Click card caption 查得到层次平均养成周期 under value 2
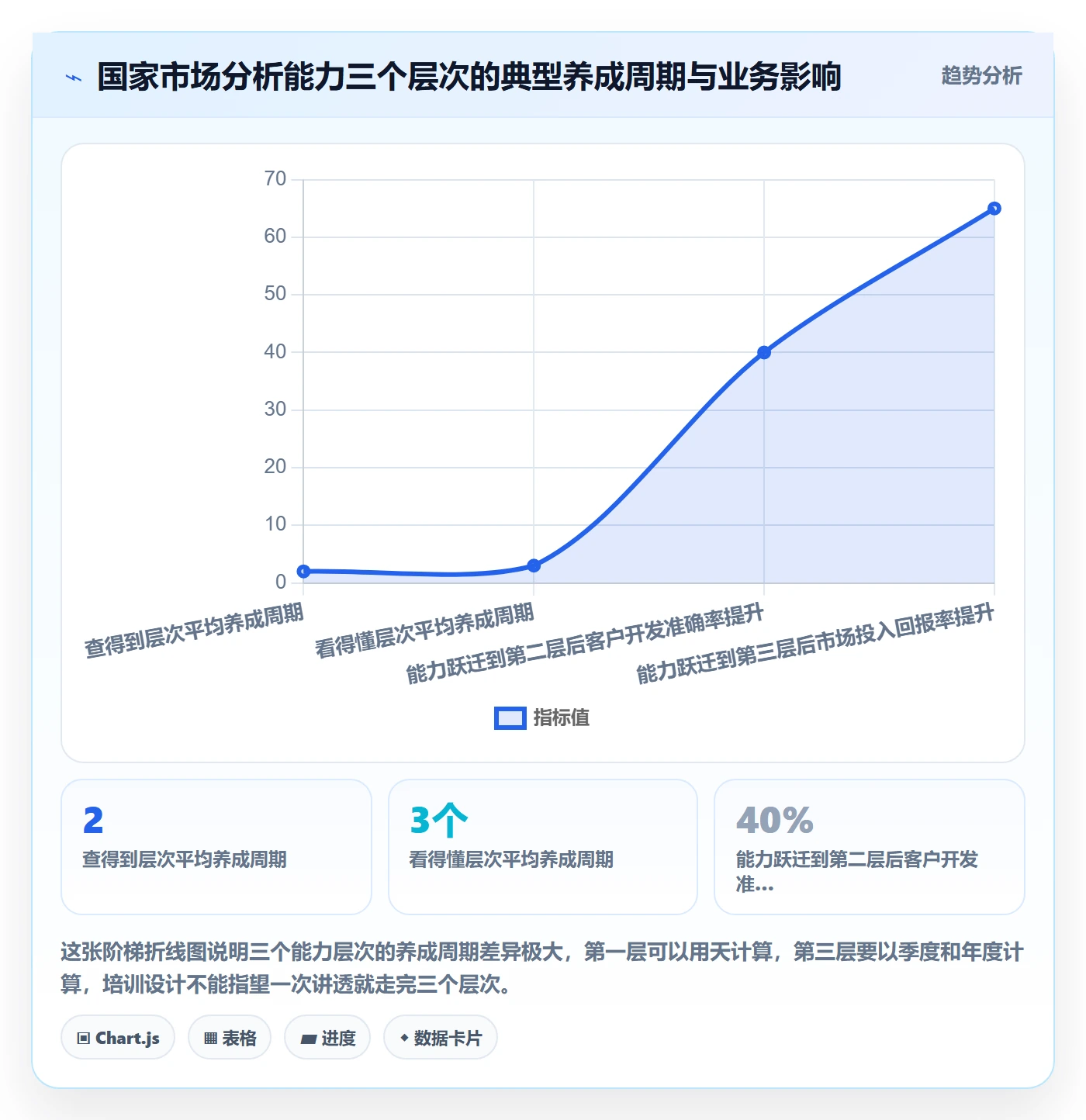The width and height of the screenshot is (1086, 1120). tap(185, 859)
